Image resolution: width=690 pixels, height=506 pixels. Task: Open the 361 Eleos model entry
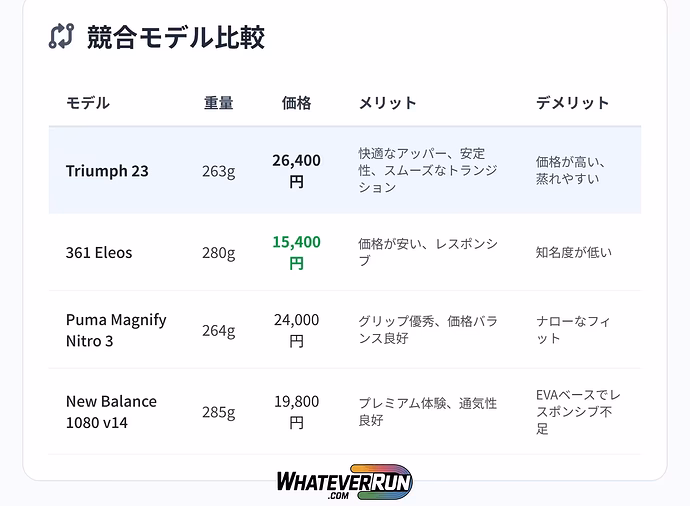point(99,253)
